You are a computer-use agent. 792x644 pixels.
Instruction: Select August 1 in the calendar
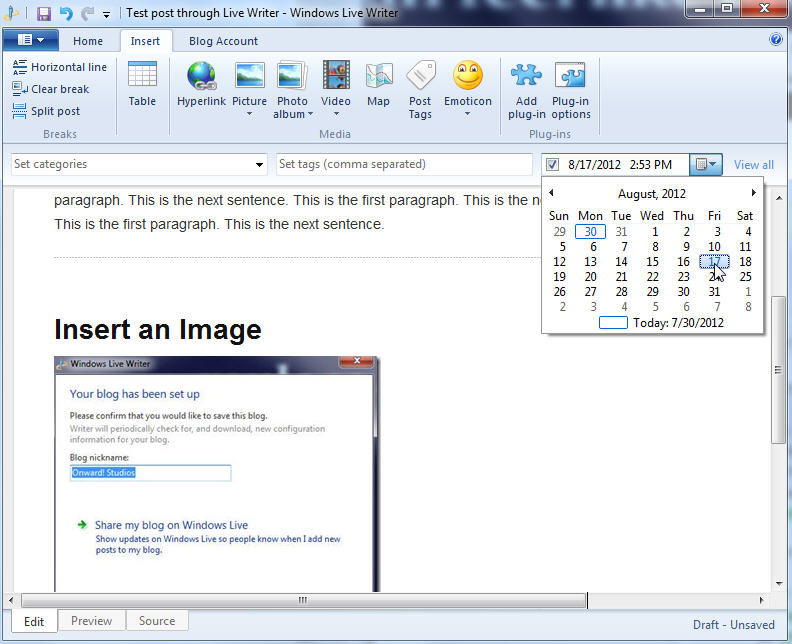(x=655, y=232)
